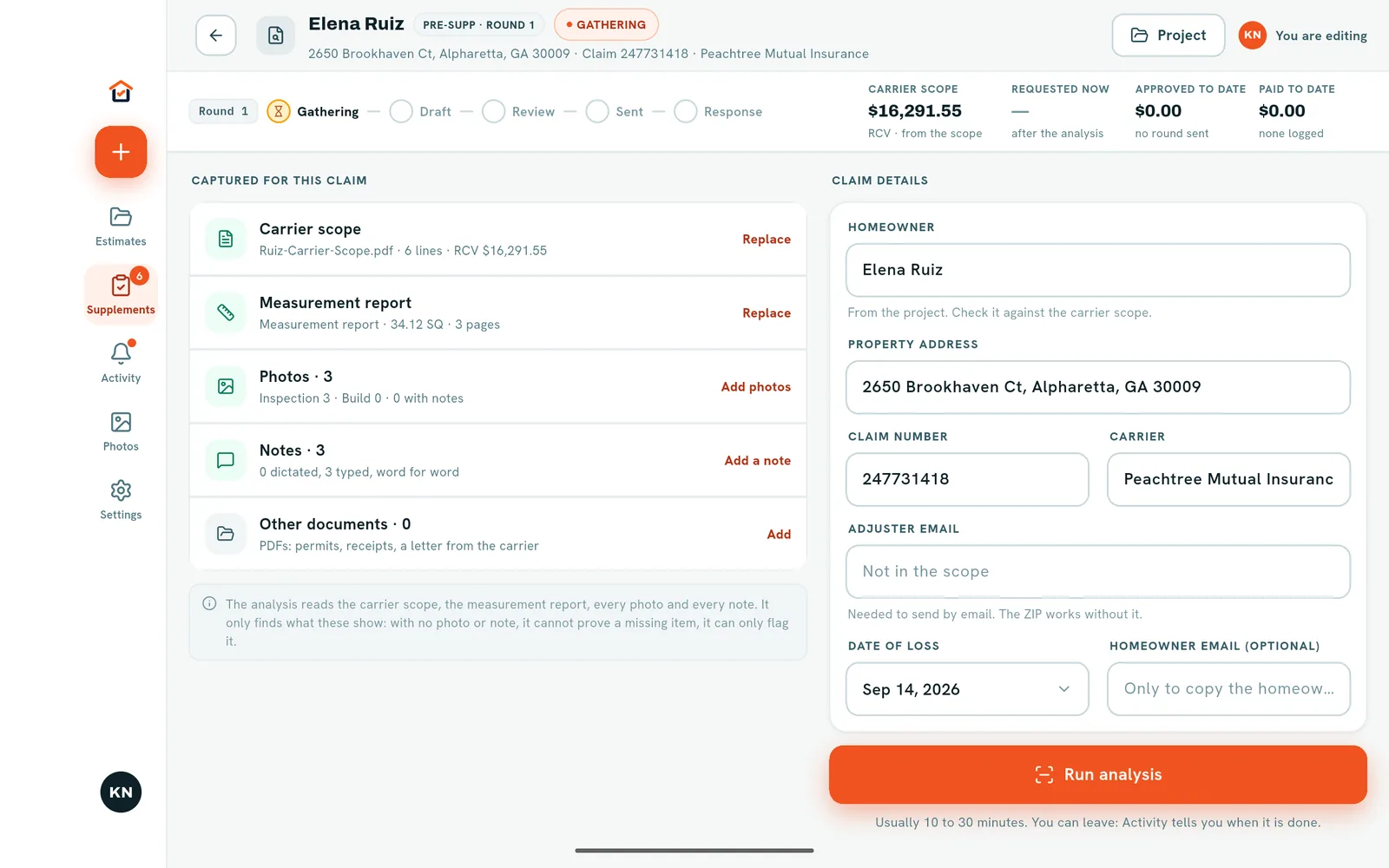Viewport: 1389px width, 868px height.
Task: Go back with the arrow button
Action: (x=216, y=36)
